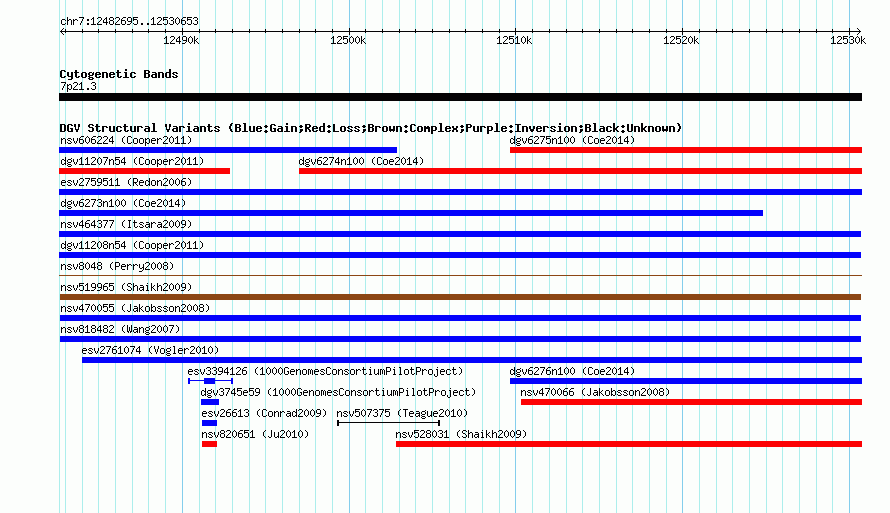
Task: Click the Cytogenetic Bands track title
Action: click(119, 74)
